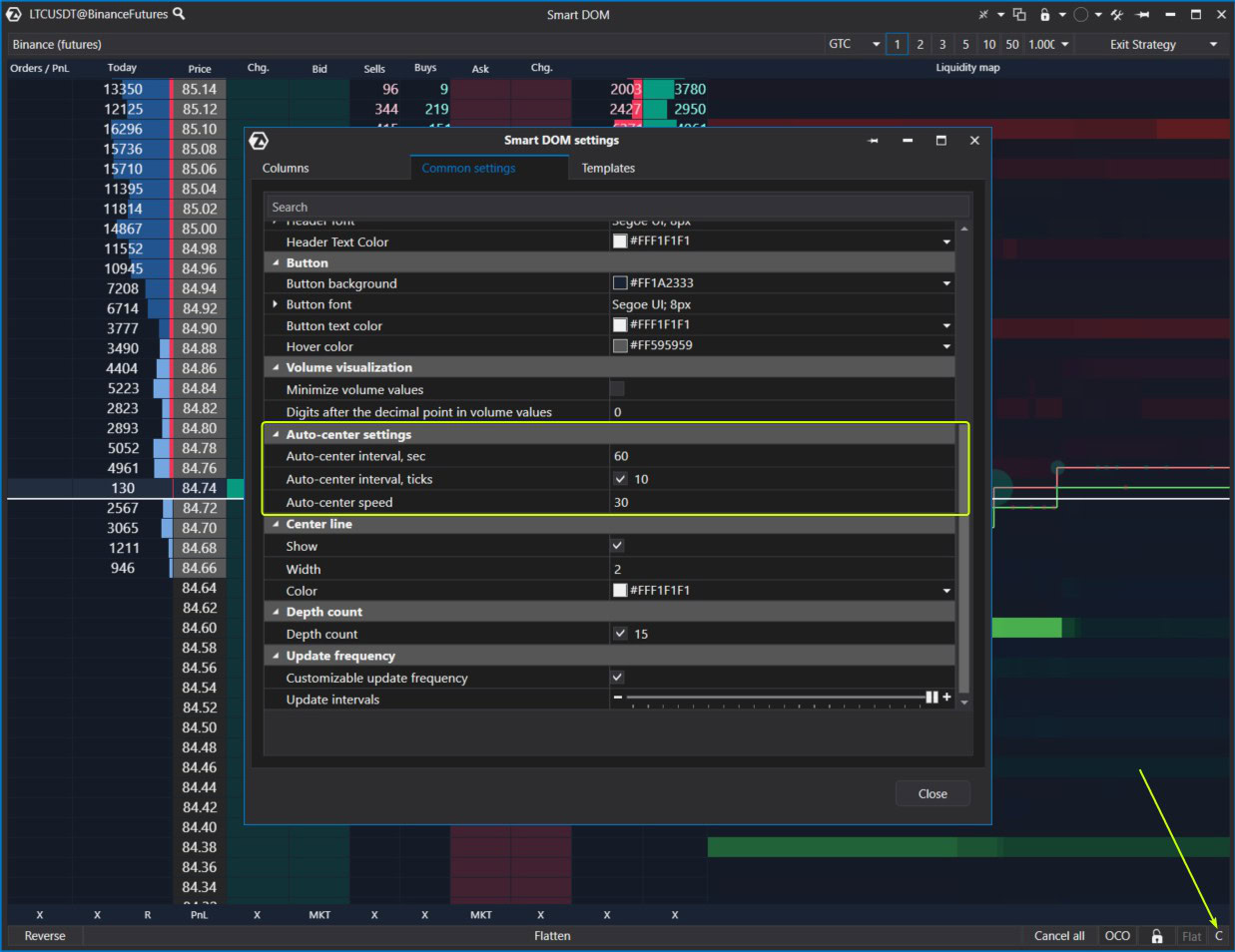
Task: Click the settings Search input field
Action: pos(614,206)
